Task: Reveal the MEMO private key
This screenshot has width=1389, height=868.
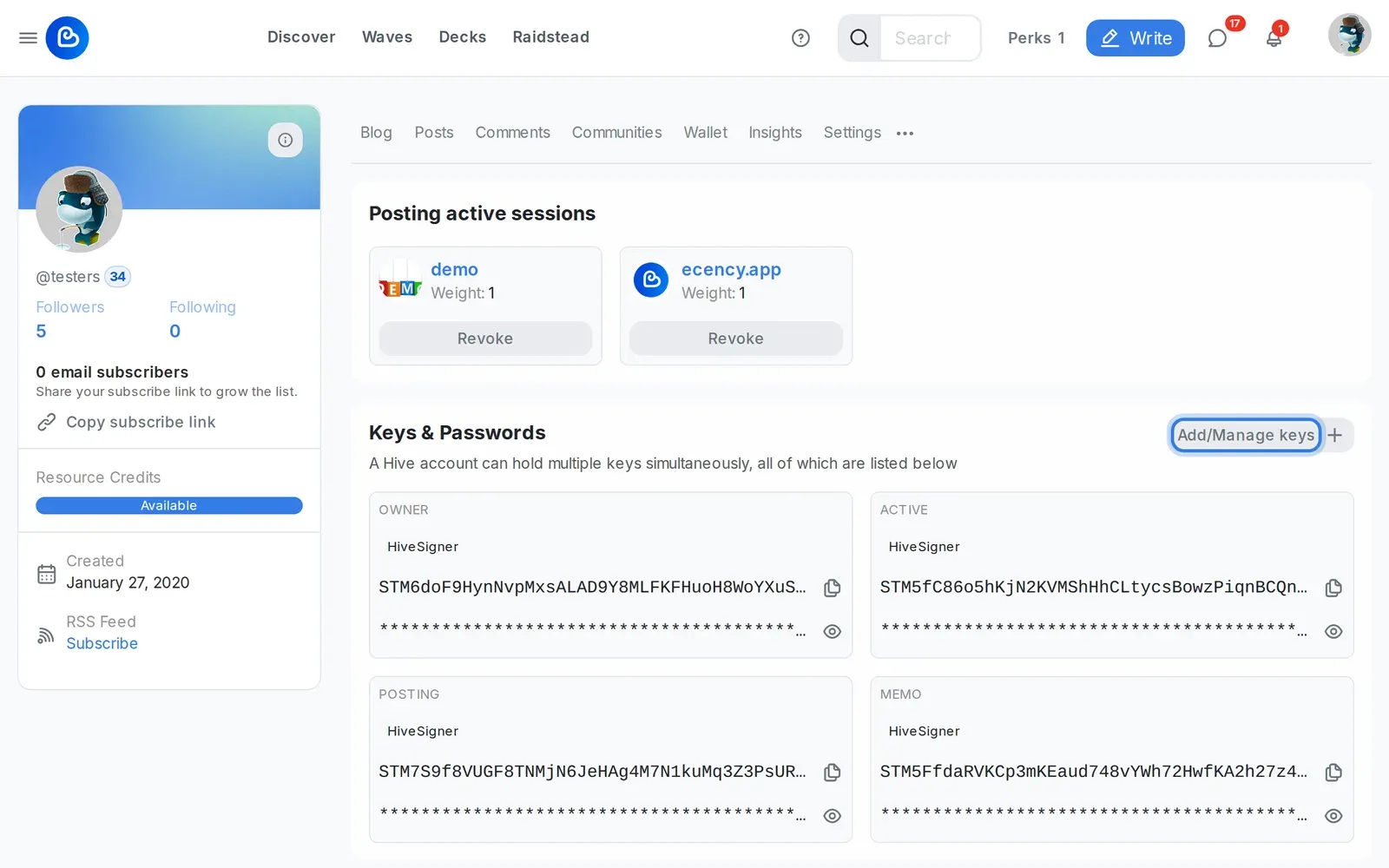Action: point(1333,816)
